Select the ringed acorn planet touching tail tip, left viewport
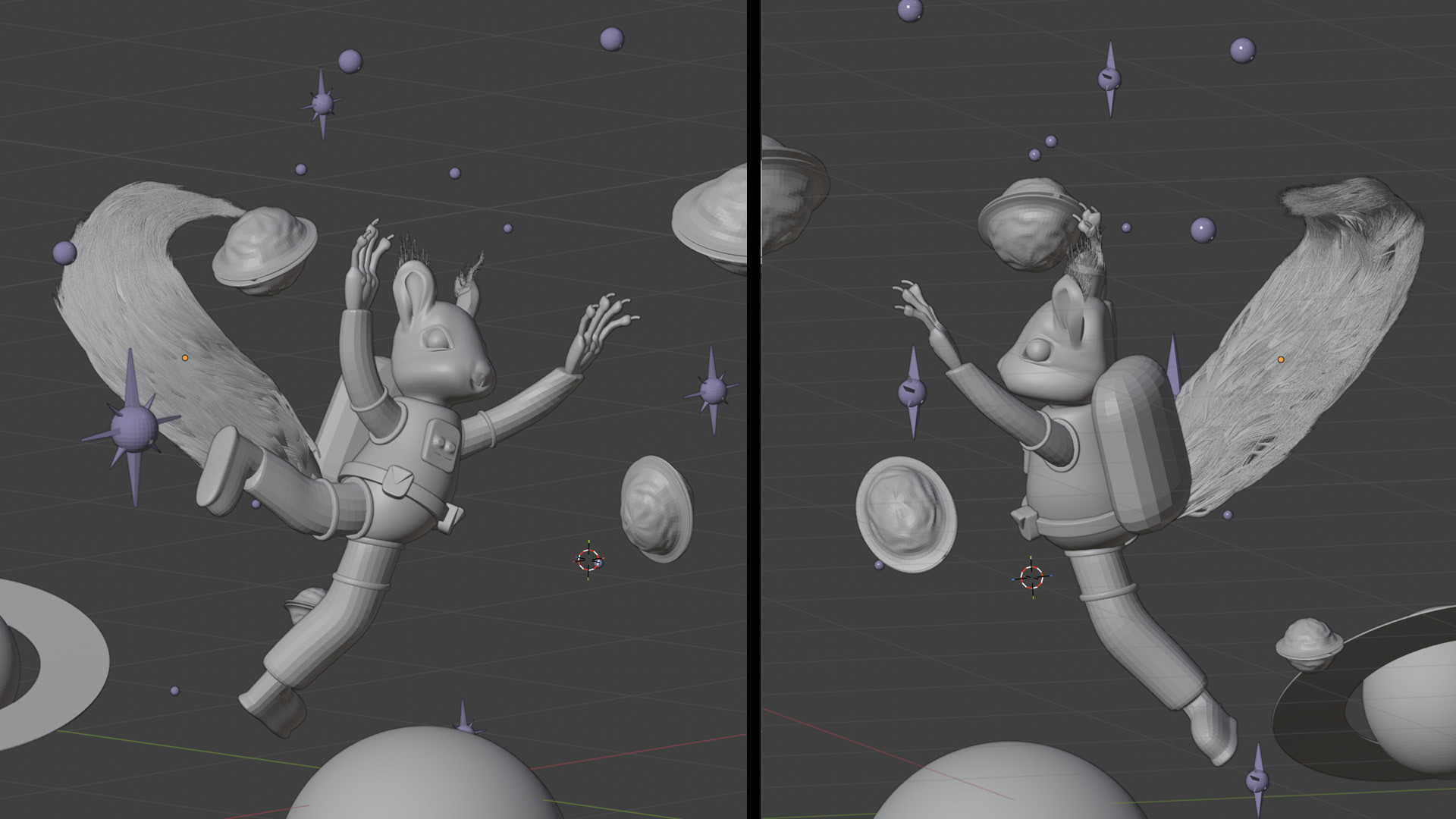 (264, 250)
